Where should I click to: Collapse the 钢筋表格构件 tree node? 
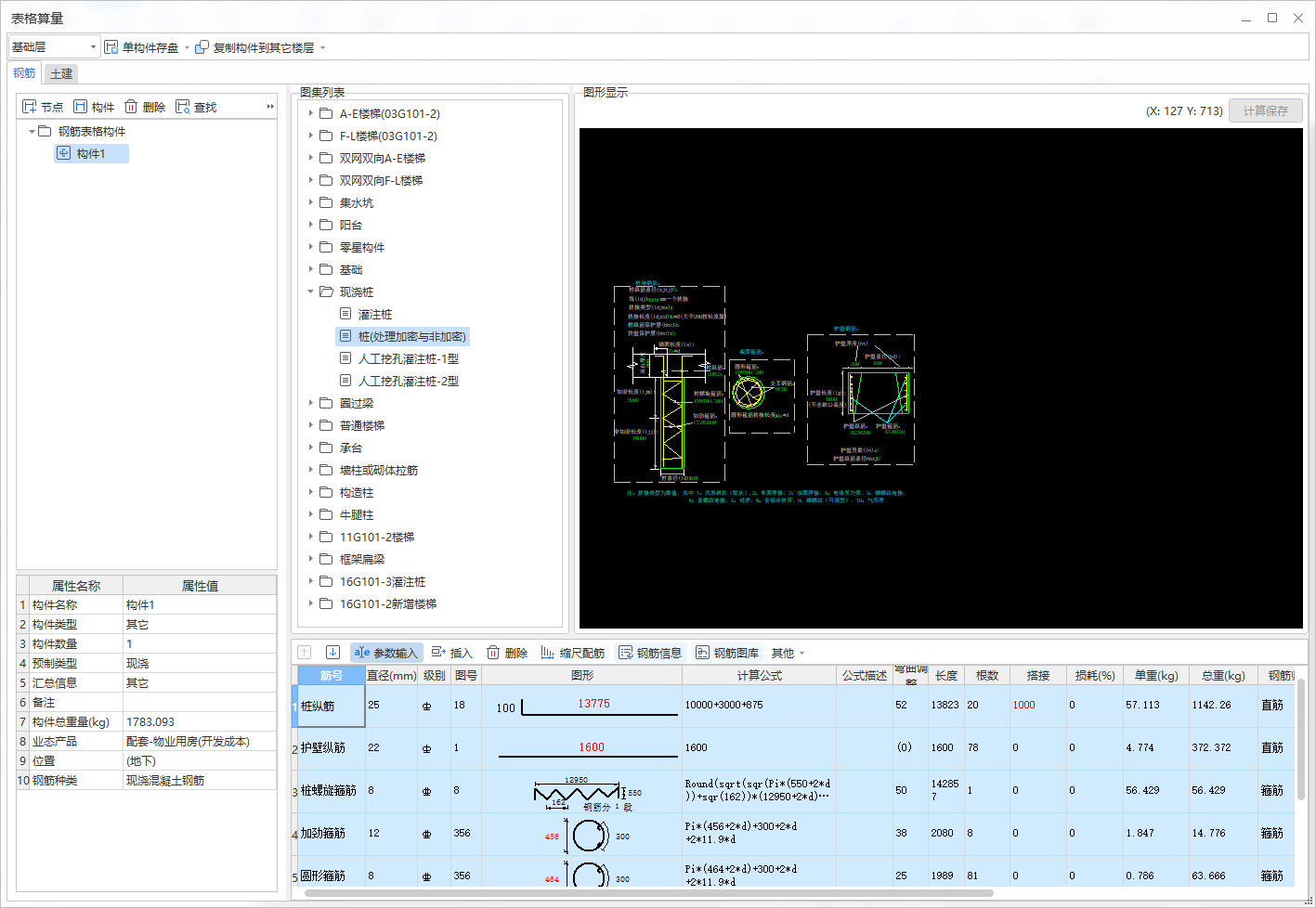click(x=32, y=131)
